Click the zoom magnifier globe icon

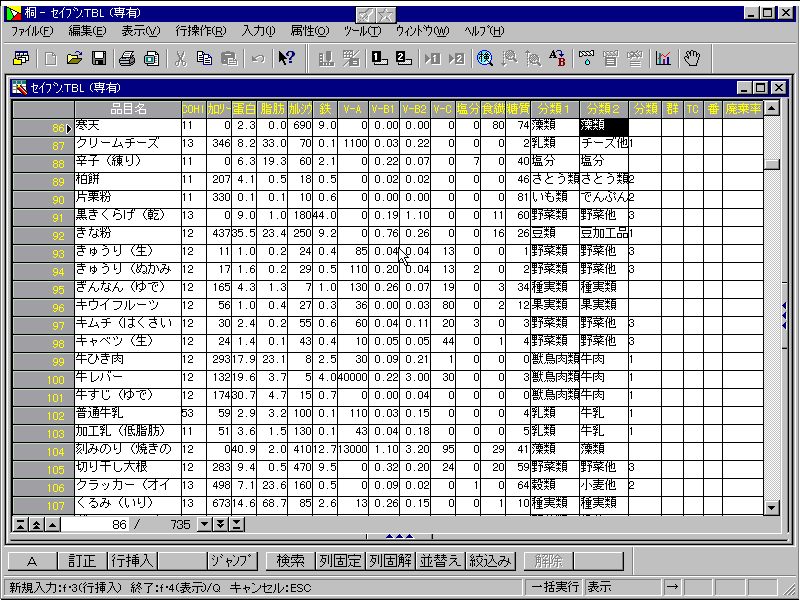(485, 58)
